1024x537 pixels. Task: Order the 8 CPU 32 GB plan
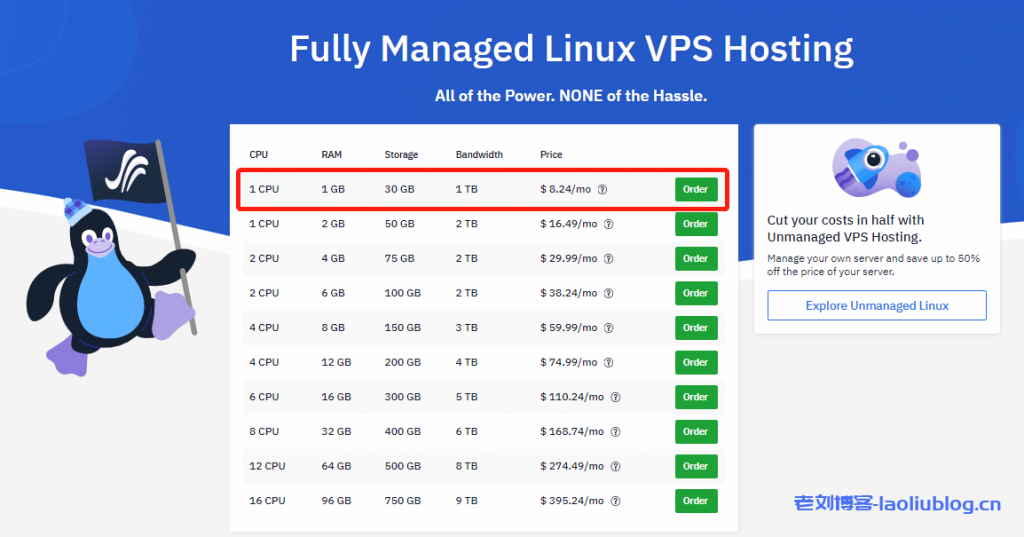point(696,432)
